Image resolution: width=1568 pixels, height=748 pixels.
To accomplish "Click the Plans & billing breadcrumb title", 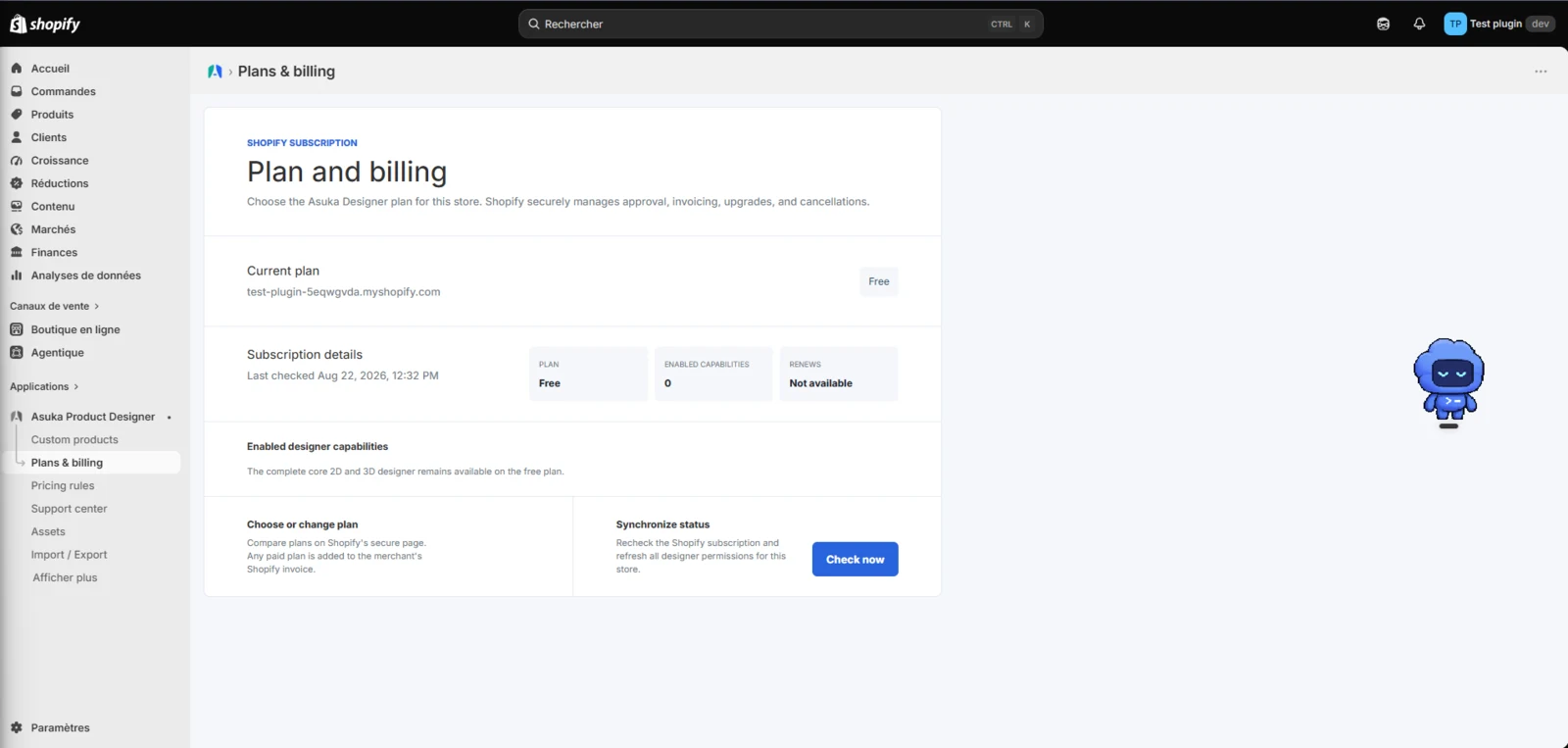I will pyautogui.click(x=286, y=72).
